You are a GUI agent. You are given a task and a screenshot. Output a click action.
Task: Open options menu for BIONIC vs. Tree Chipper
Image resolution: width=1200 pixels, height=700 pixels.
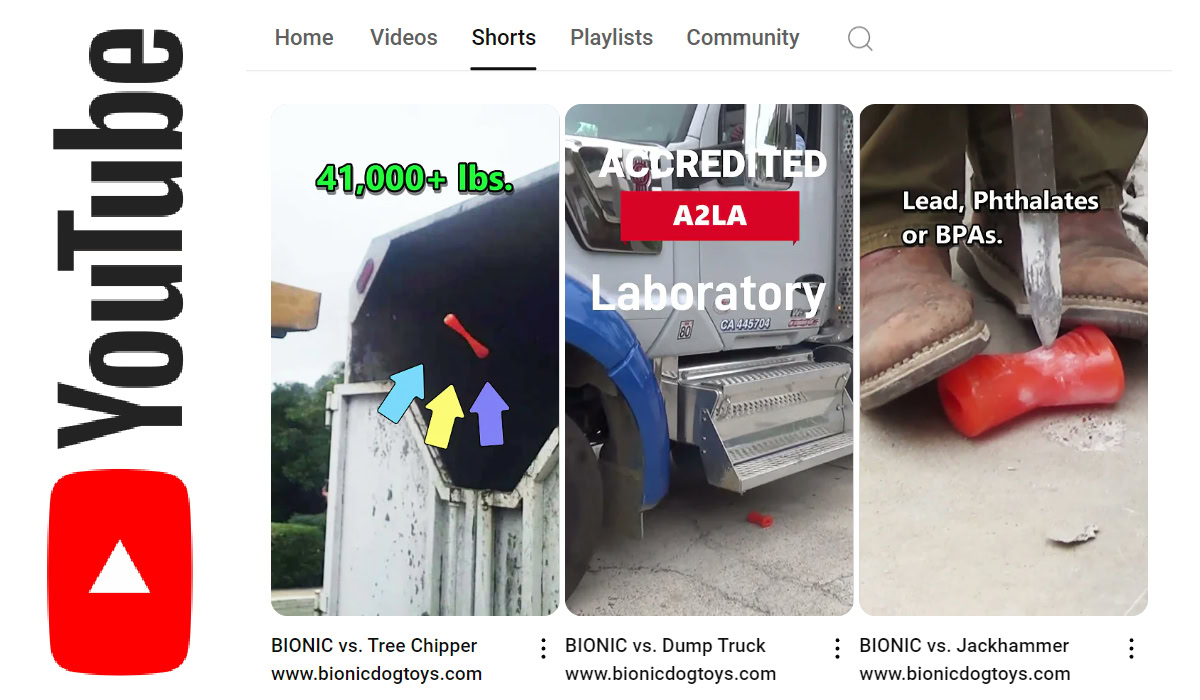(x=543, y=648)
